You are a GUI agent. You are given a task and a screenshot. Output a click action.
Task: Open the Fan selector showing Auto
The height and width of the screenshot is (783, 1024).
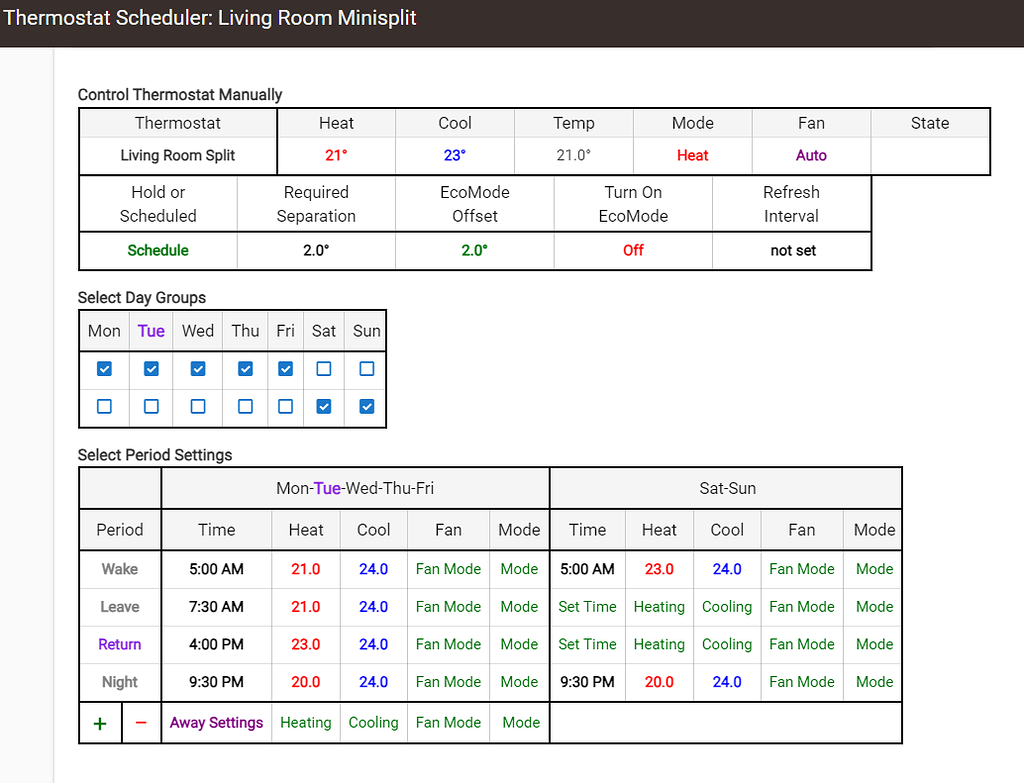click(811, 156)
